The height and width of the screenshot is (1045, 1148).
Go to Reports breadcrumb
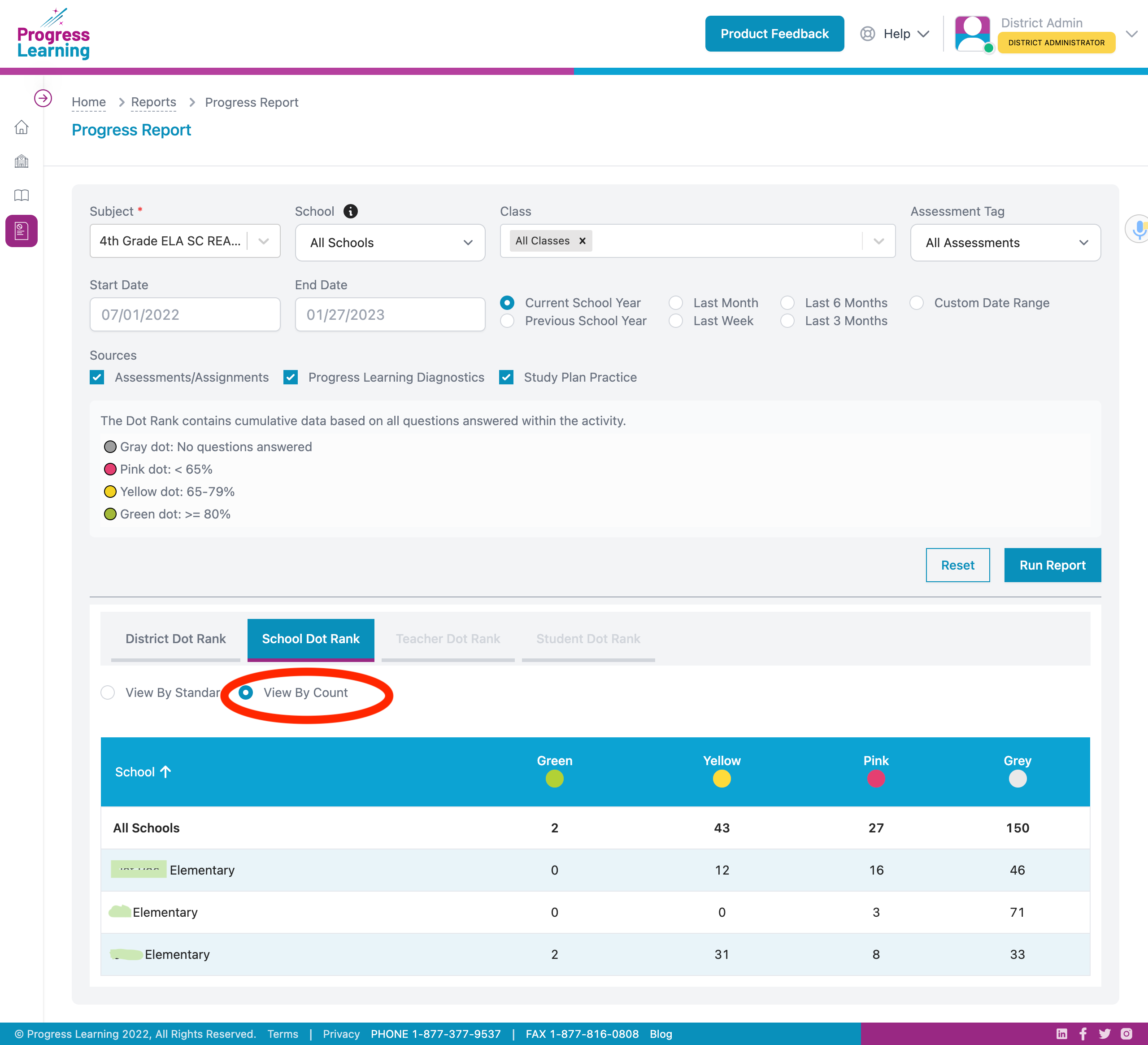[x=153, y=103]
